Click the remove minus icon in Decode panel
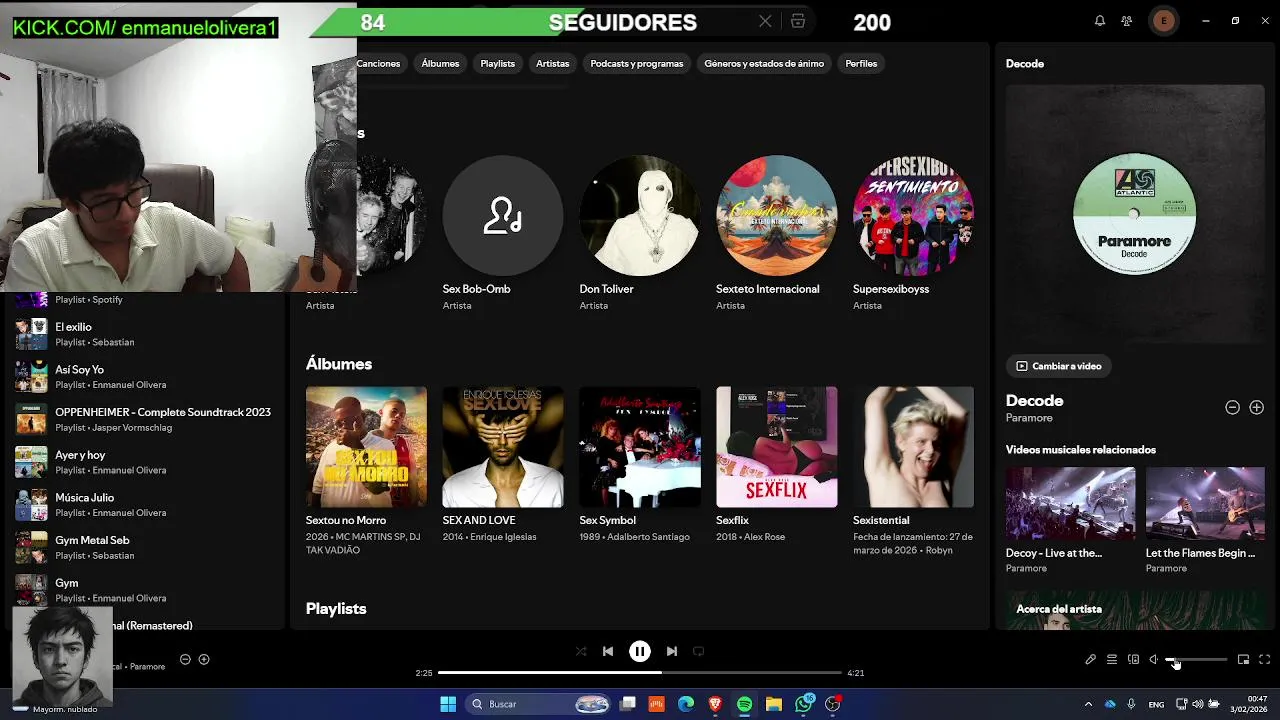The width and height of the screenshot is (1280, 720). click(1232, 407)
